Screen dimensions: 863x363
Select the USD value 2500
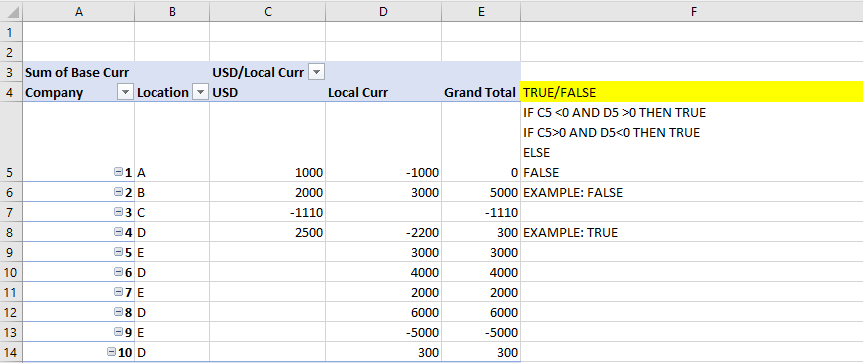pyautogui.click(x=267, y=232)
